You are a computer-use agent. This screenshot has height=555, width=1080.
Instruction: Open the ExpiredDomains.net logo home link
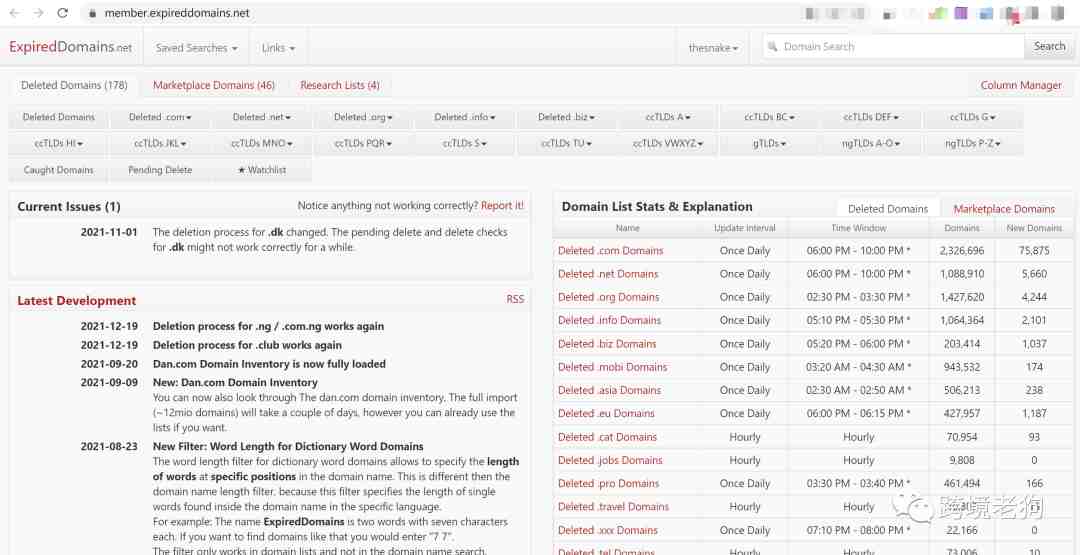click(x=70, y=48)
